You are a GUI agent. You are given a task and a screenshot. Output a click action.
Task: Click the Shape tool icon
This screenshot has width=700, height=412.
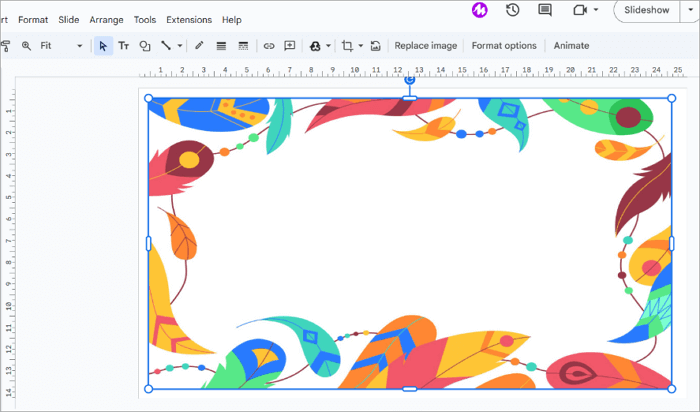[x=145, y=46]
